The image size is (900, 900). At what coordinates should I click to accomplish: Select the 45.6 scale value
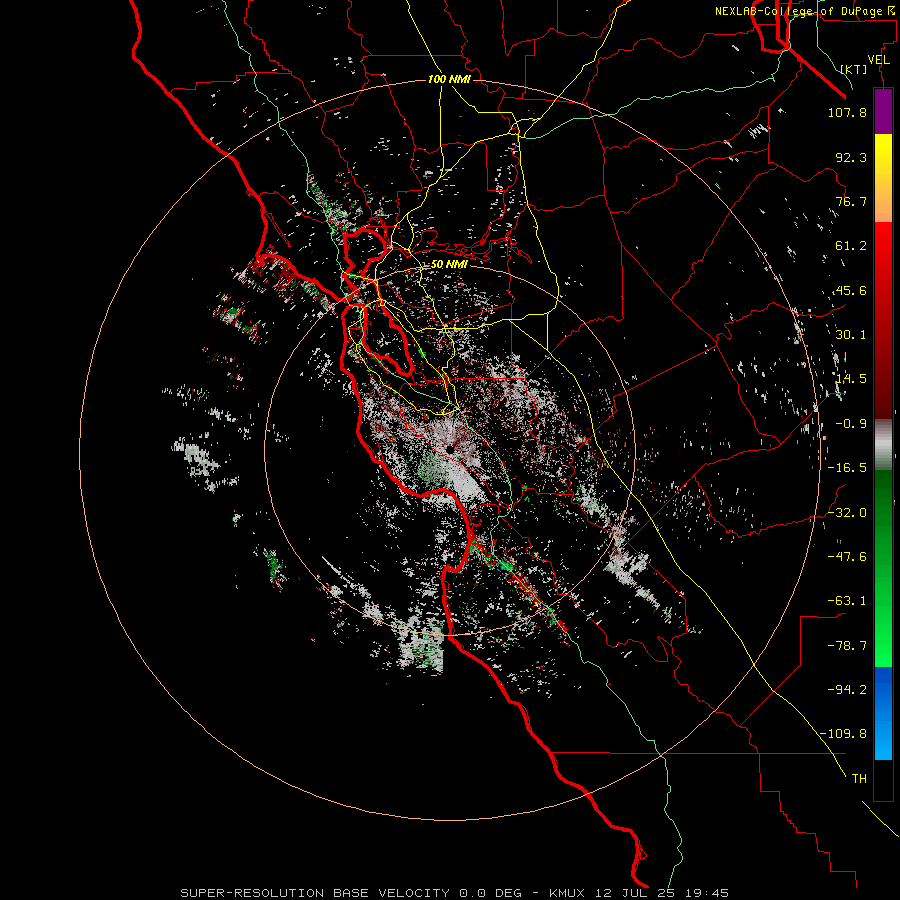tap(851, 290)
